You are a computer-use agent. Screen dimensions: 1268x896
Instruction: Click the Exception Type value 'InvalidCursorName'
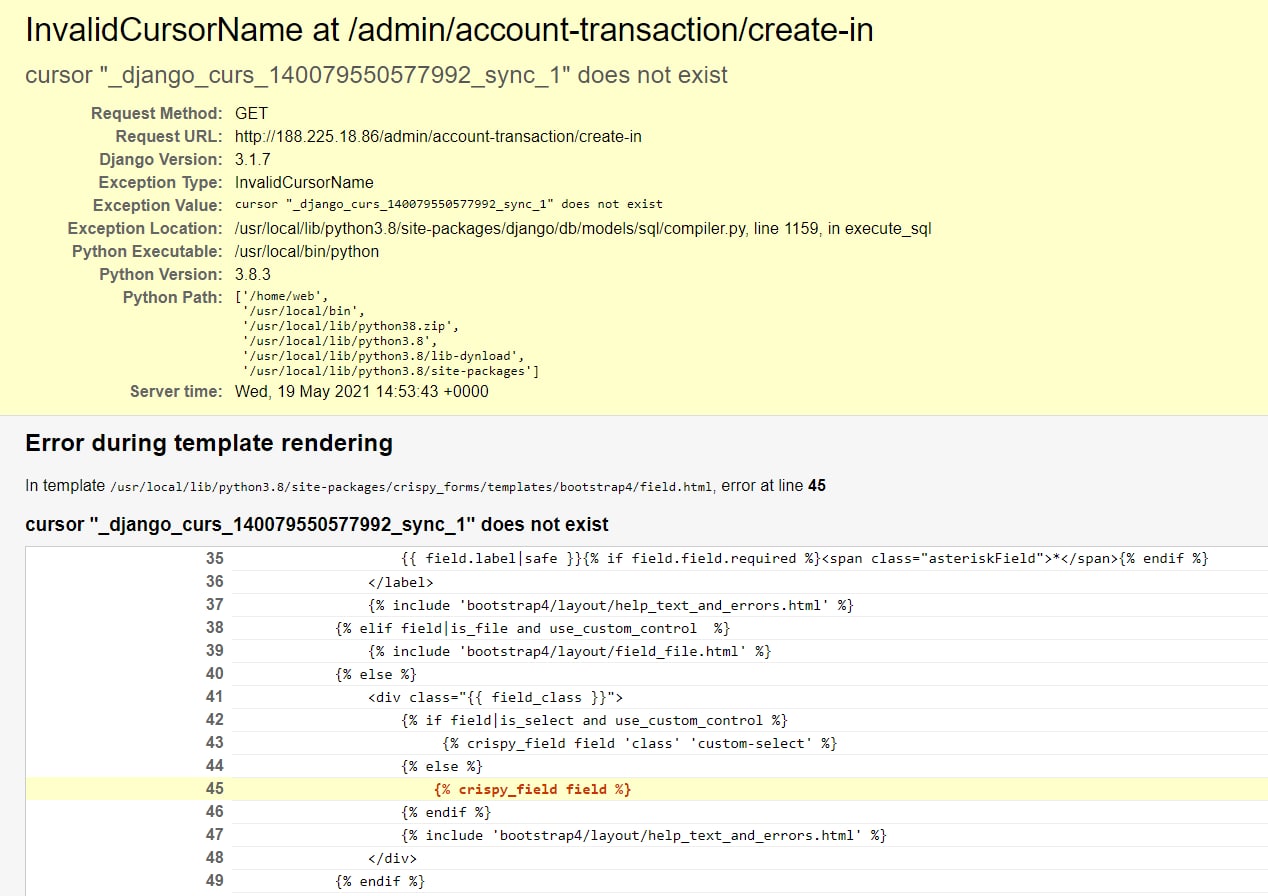[304, 183]
